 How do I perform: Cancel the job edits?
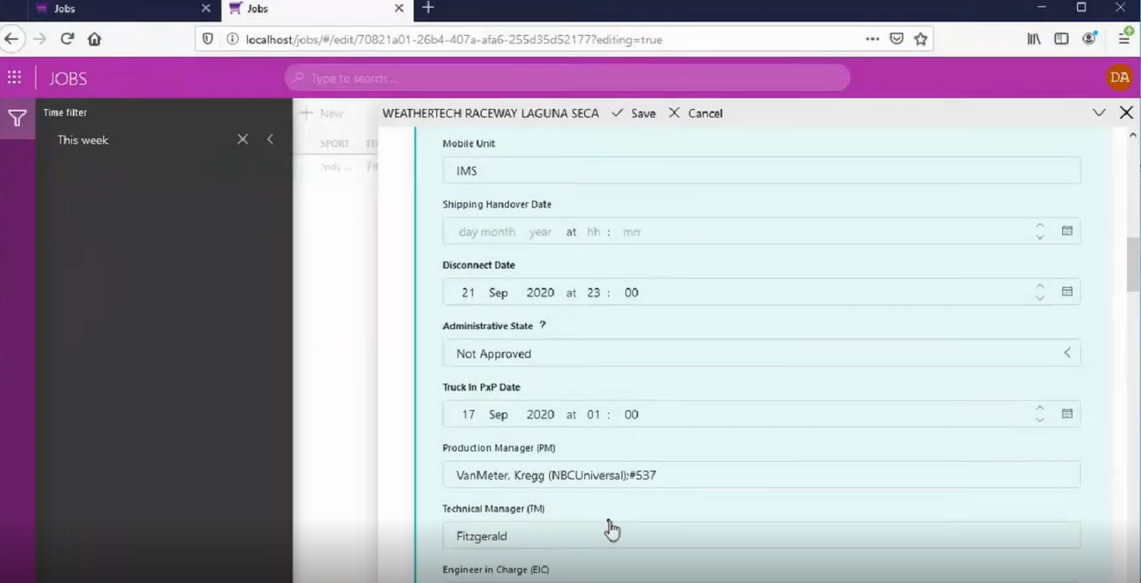click(696, 114)
